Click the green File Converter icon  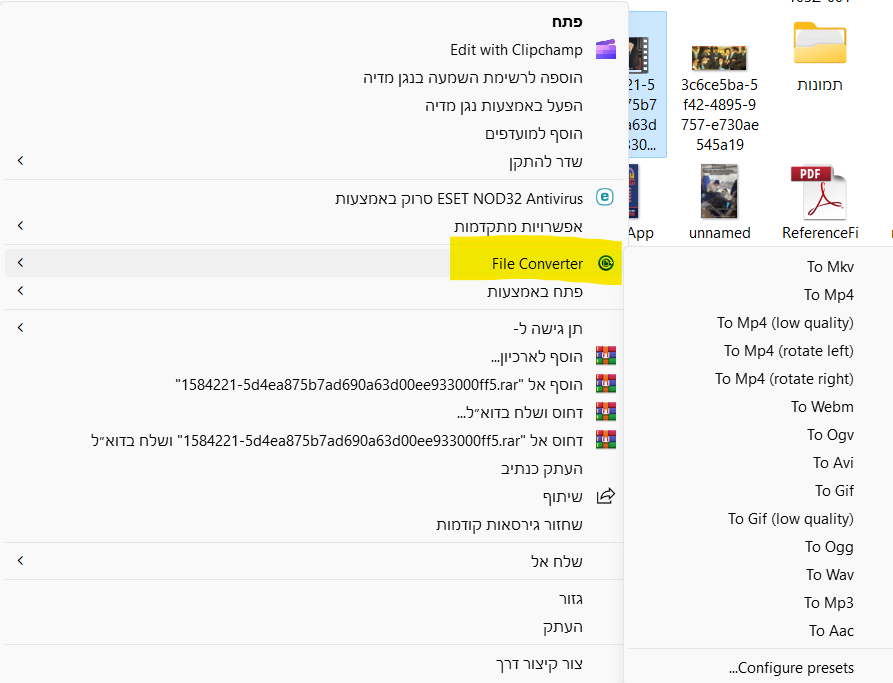click(606, 263)
